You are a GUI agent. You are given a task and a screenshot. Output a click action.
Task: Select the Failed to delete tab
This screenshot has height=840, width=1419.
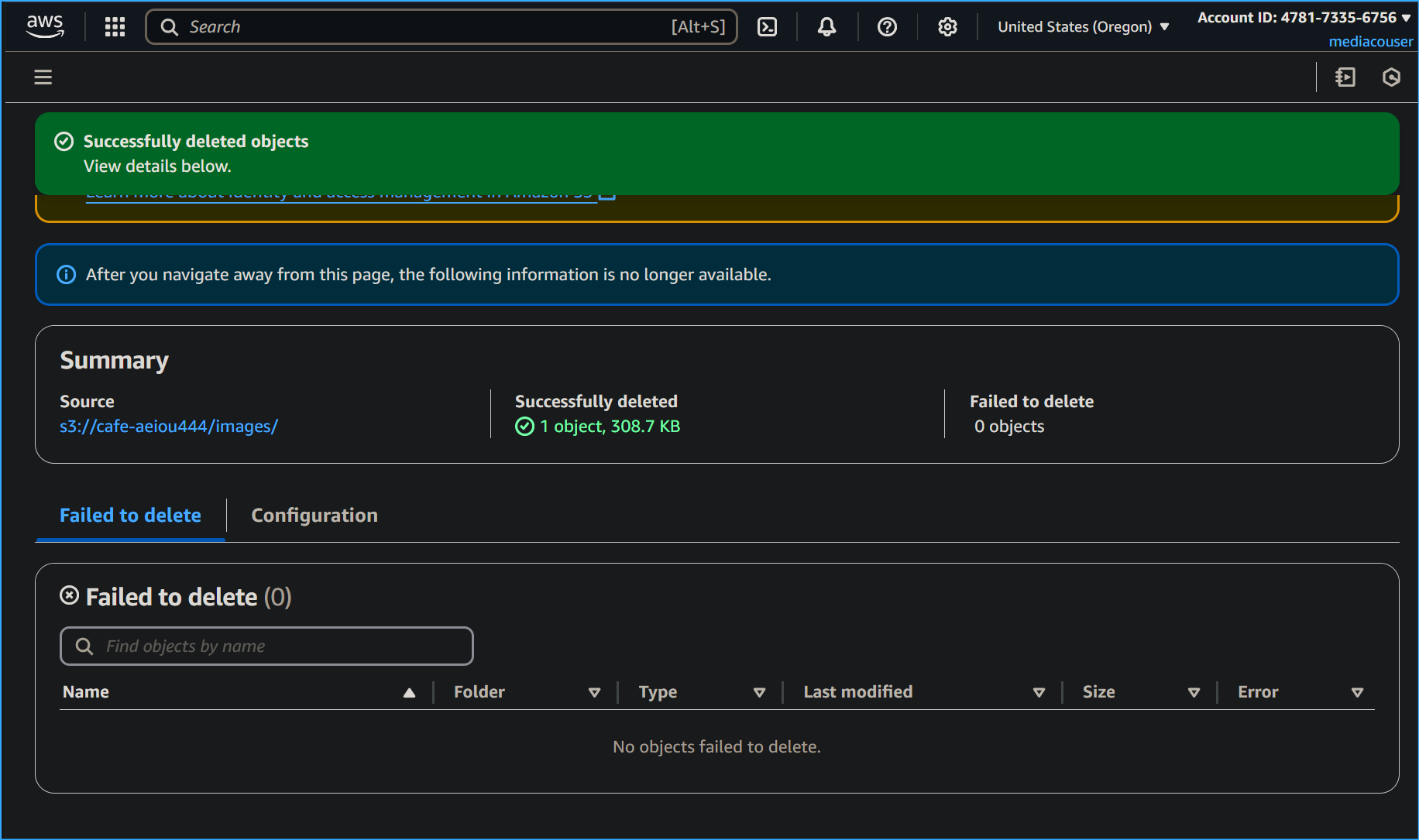point(130,516)
